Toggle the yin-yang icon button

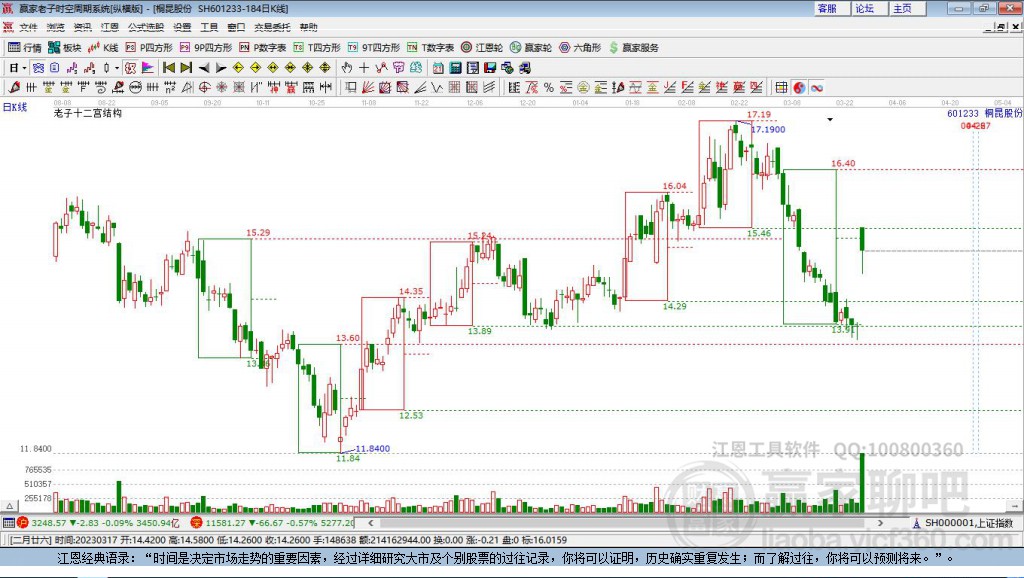(x=799, y=88)
